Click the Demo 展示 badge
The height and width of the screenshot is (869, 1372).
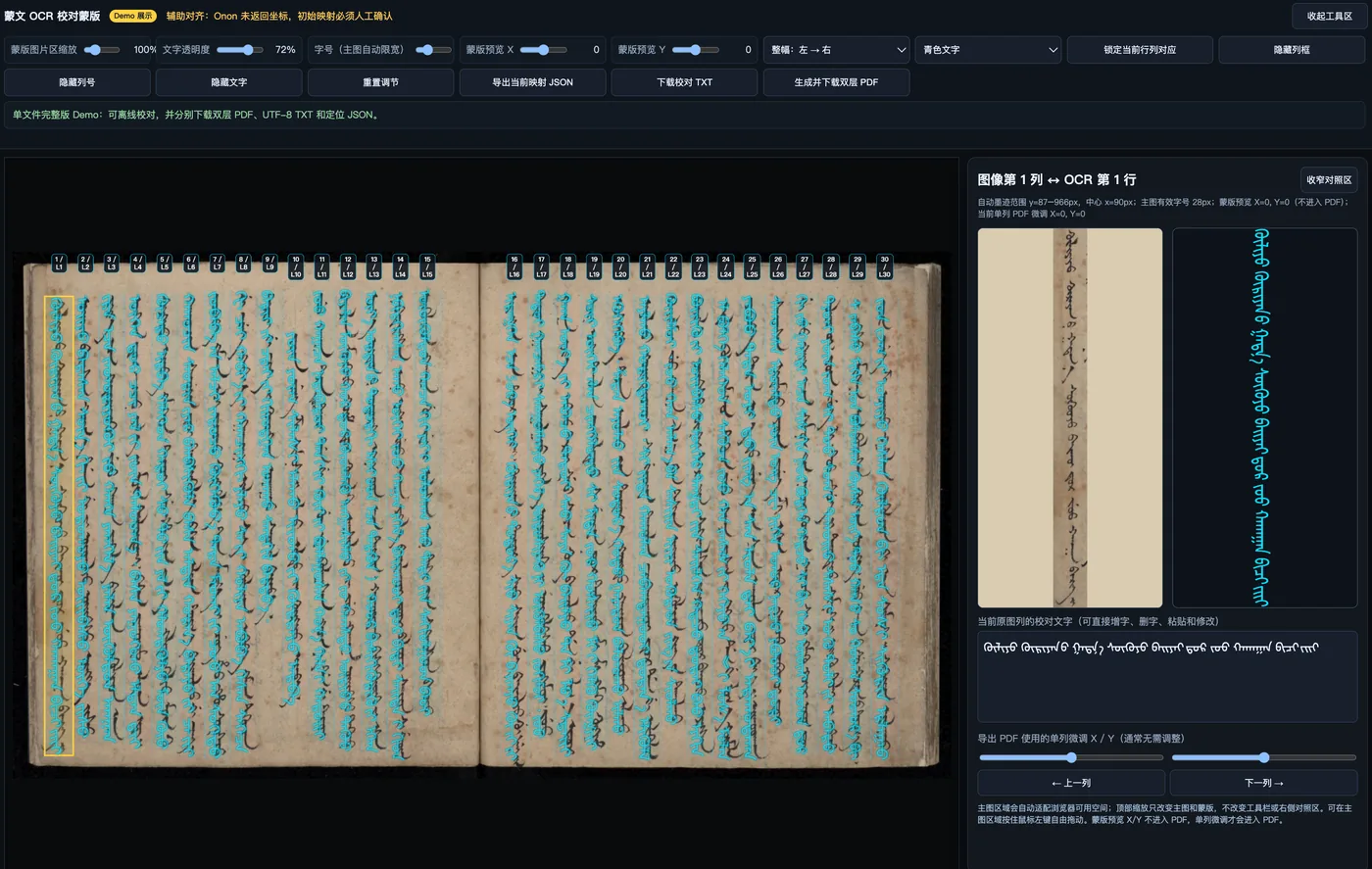(x=132, y=17)
